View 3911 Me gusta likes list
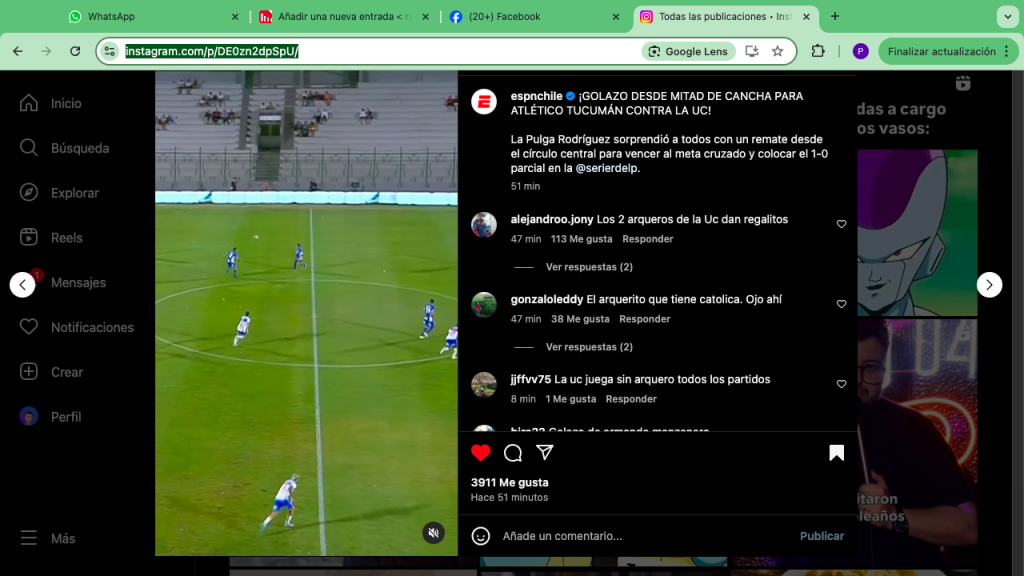Screen dimensions: 1024x576 tap(509, 483)
